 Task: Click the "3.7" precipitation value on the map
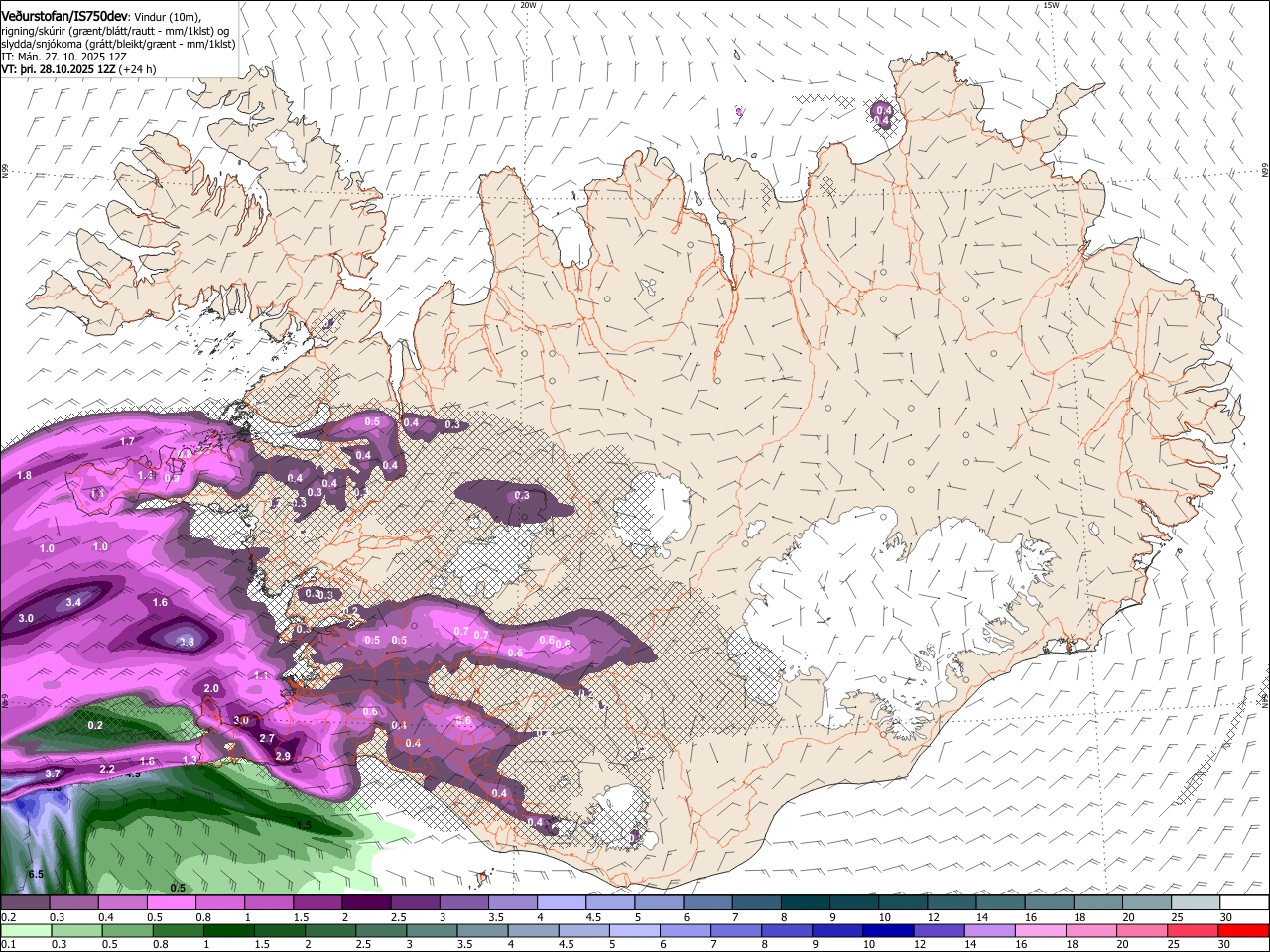coord(53,773)
